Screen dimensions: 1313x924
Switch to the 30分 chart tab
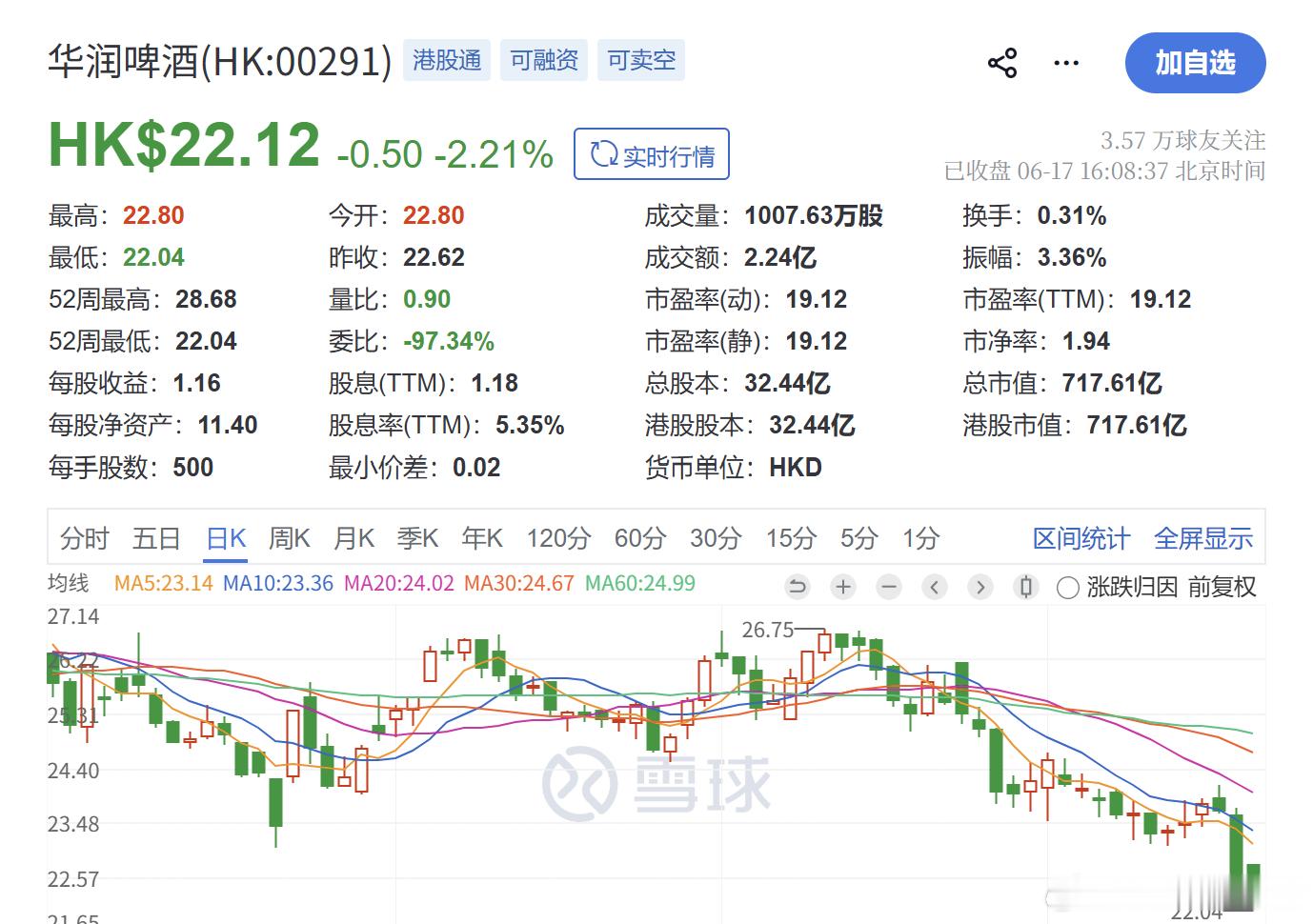coord(716,538)
